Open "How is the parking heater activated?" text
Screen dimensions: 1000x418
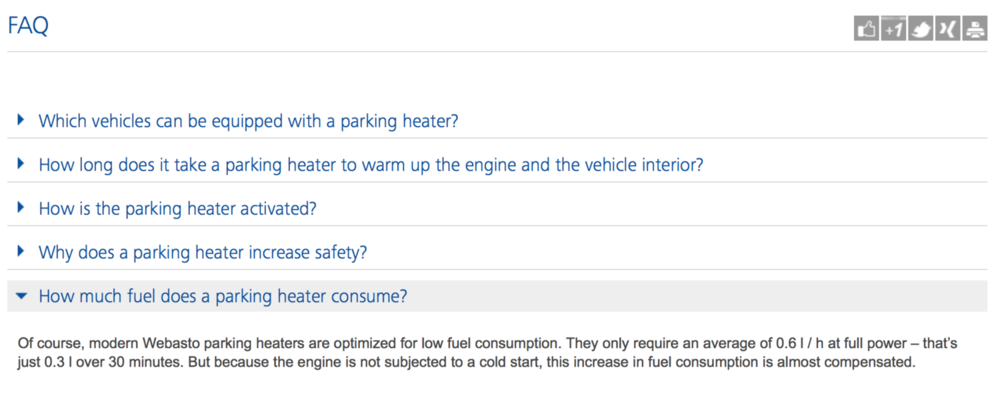177,209
